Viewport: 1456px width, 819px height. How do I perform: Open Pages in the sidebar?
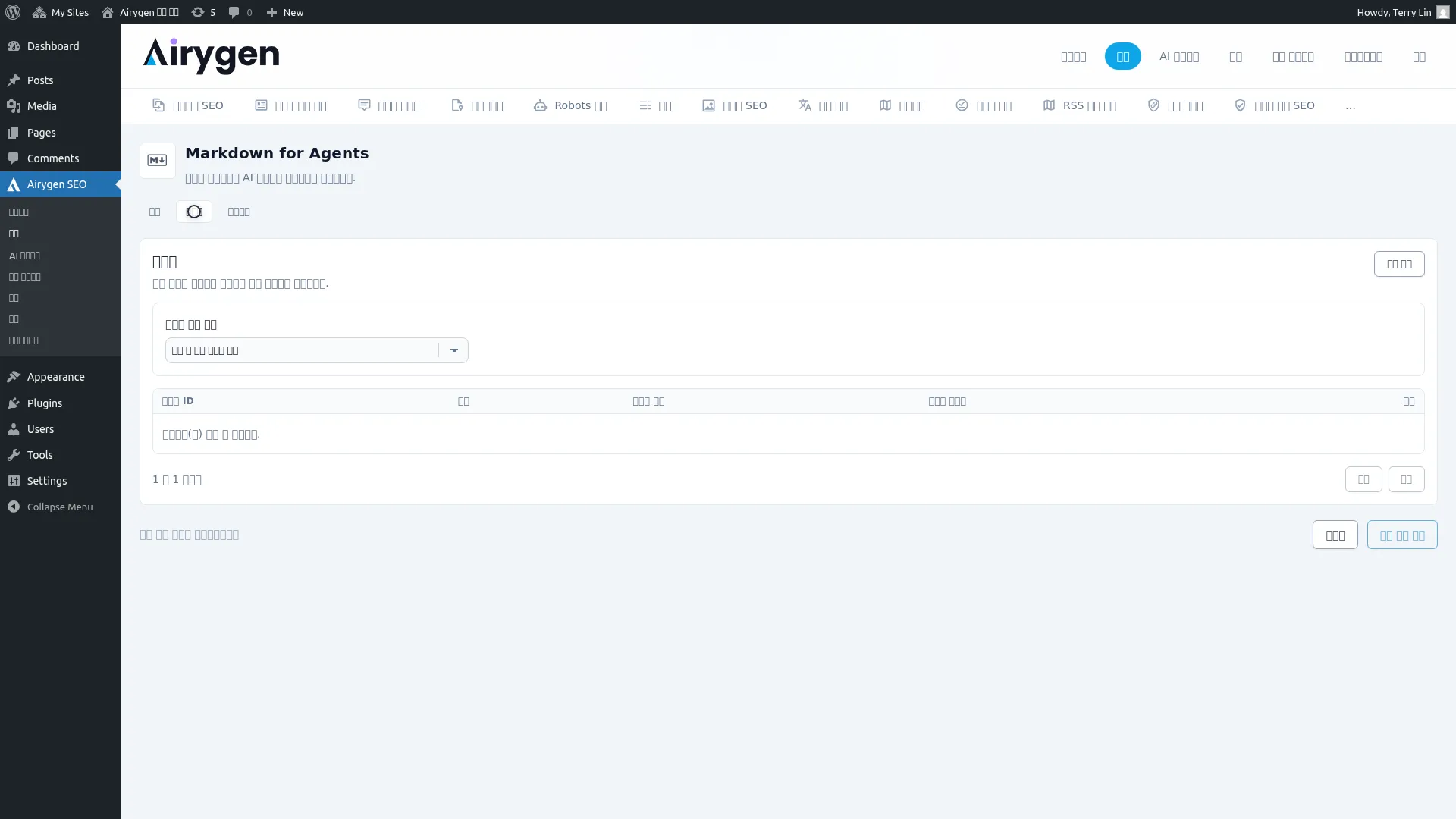coord(61,133)
